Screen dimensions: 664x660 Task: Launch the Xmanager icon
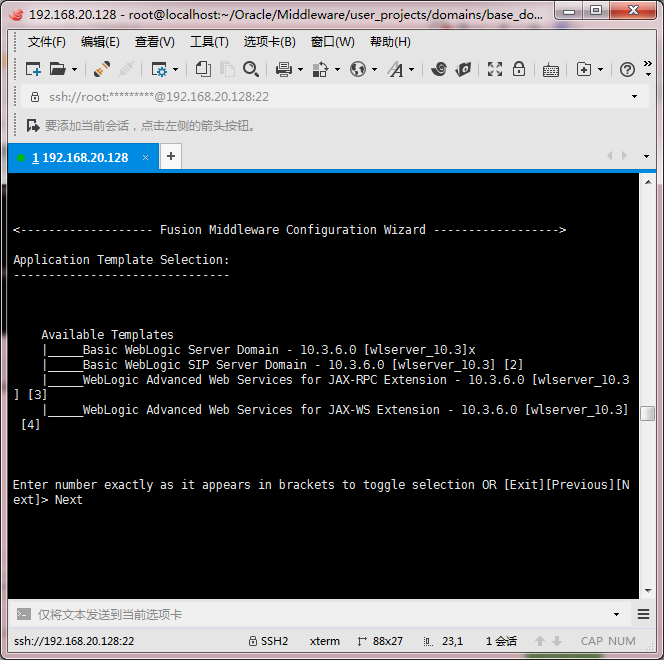click(x=463, y=69)
